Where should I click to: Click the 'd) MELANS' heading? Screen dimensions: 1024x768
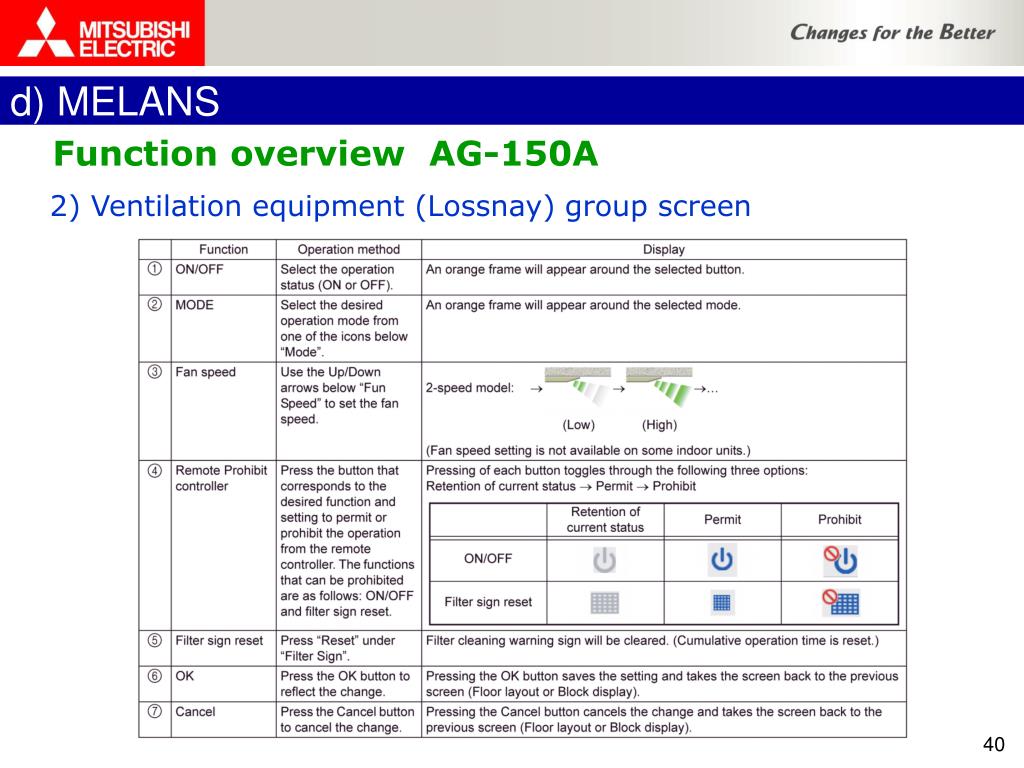tap(114, 101)
